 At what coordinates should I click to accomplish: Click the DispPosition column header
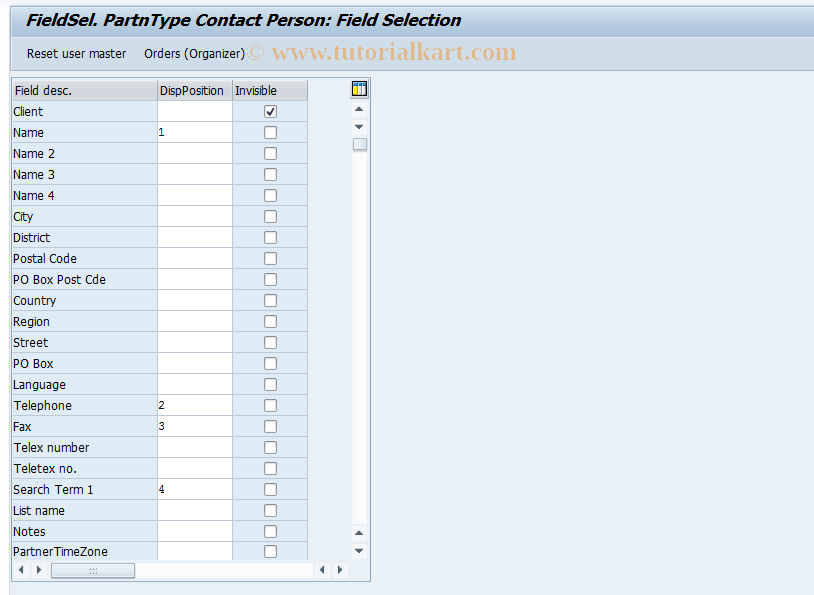point(195,90)
